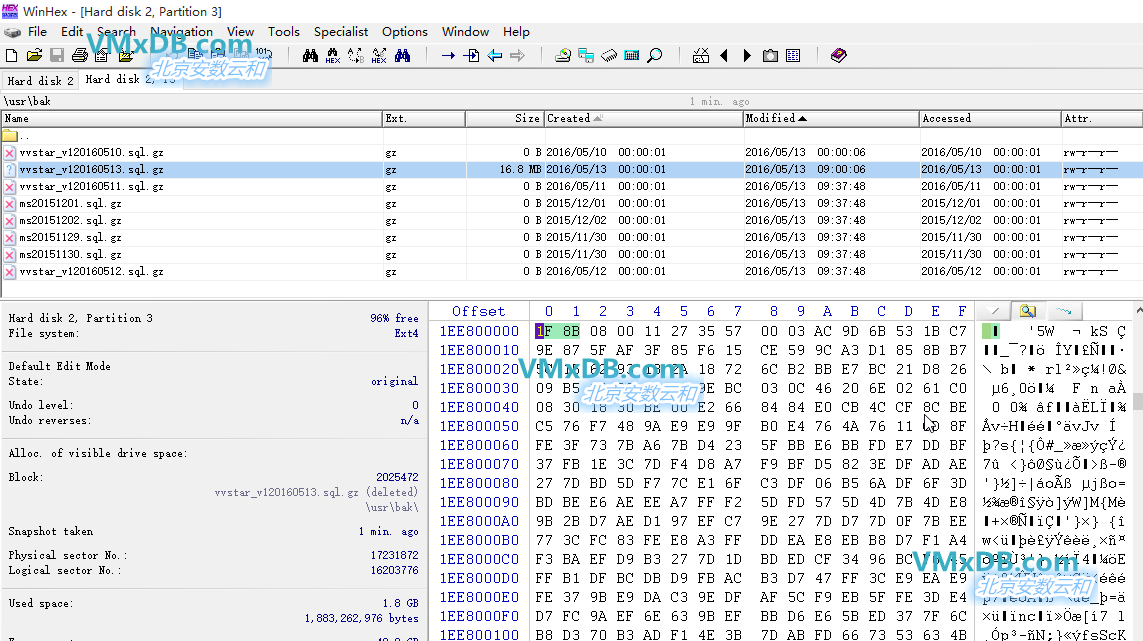1143x641 pixels.
Task: Click the Refine Volume Snapshot icon
Action: [x=701, y=55]
